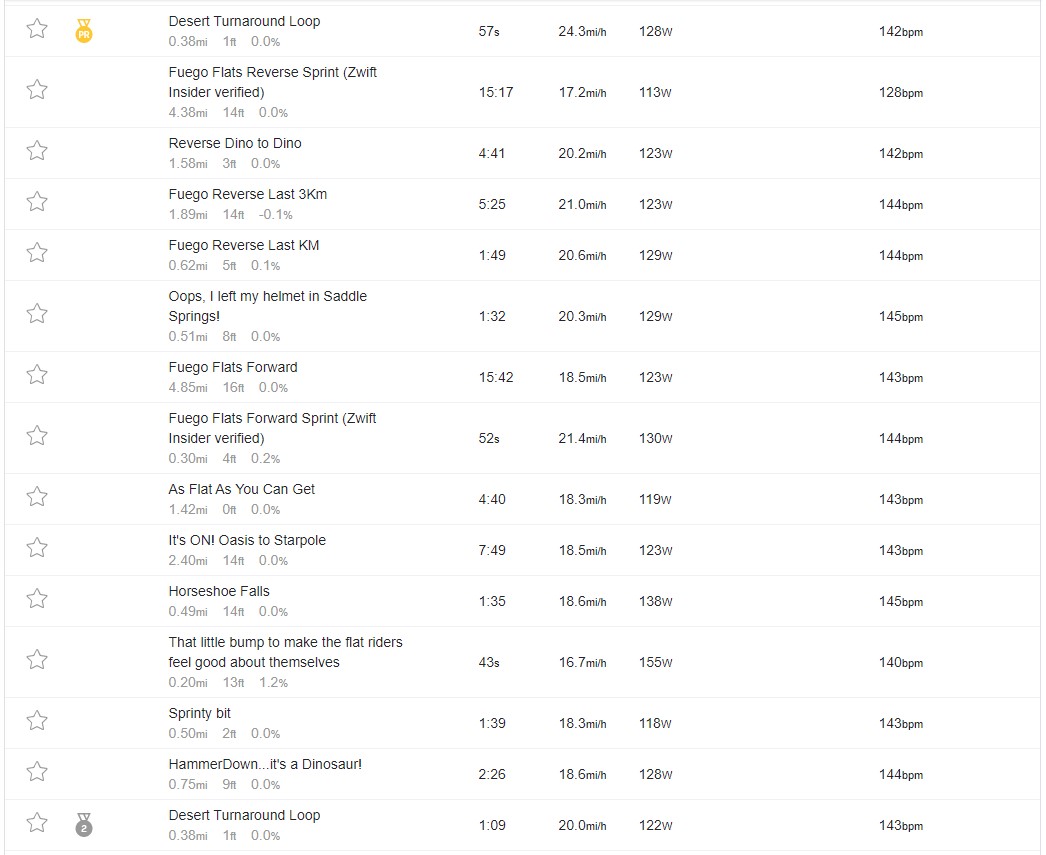
Task: Open That little bump segment link
Action: click(286, 652)
